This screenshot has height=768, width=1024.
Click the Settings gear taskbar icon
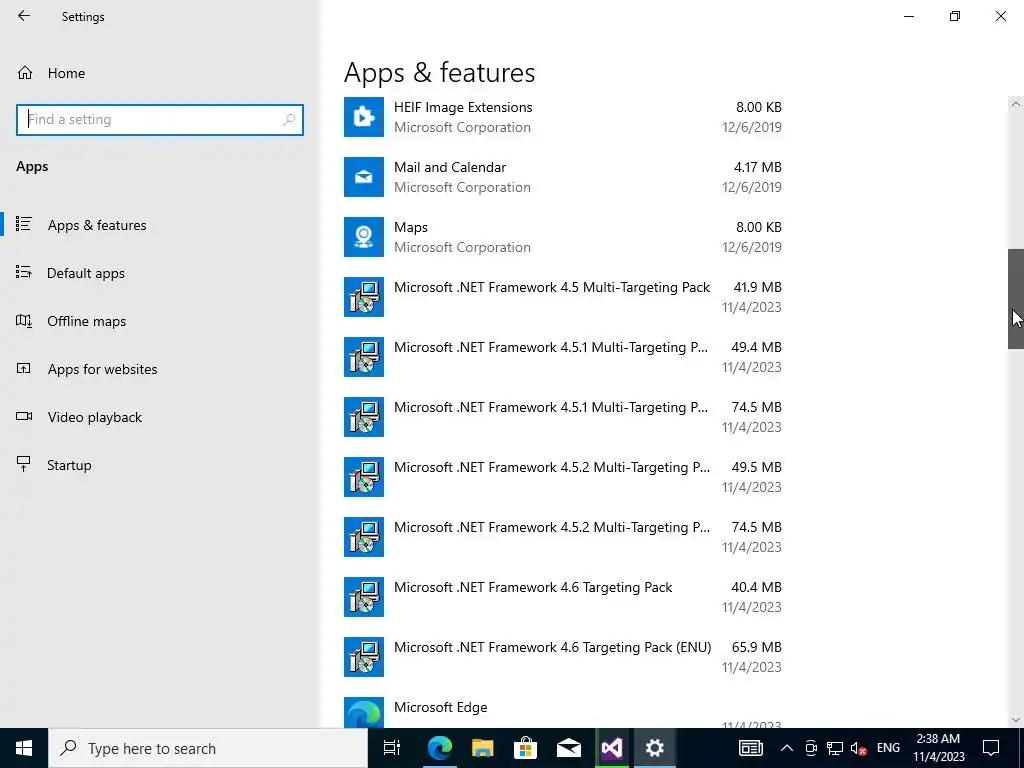(654, 748)
